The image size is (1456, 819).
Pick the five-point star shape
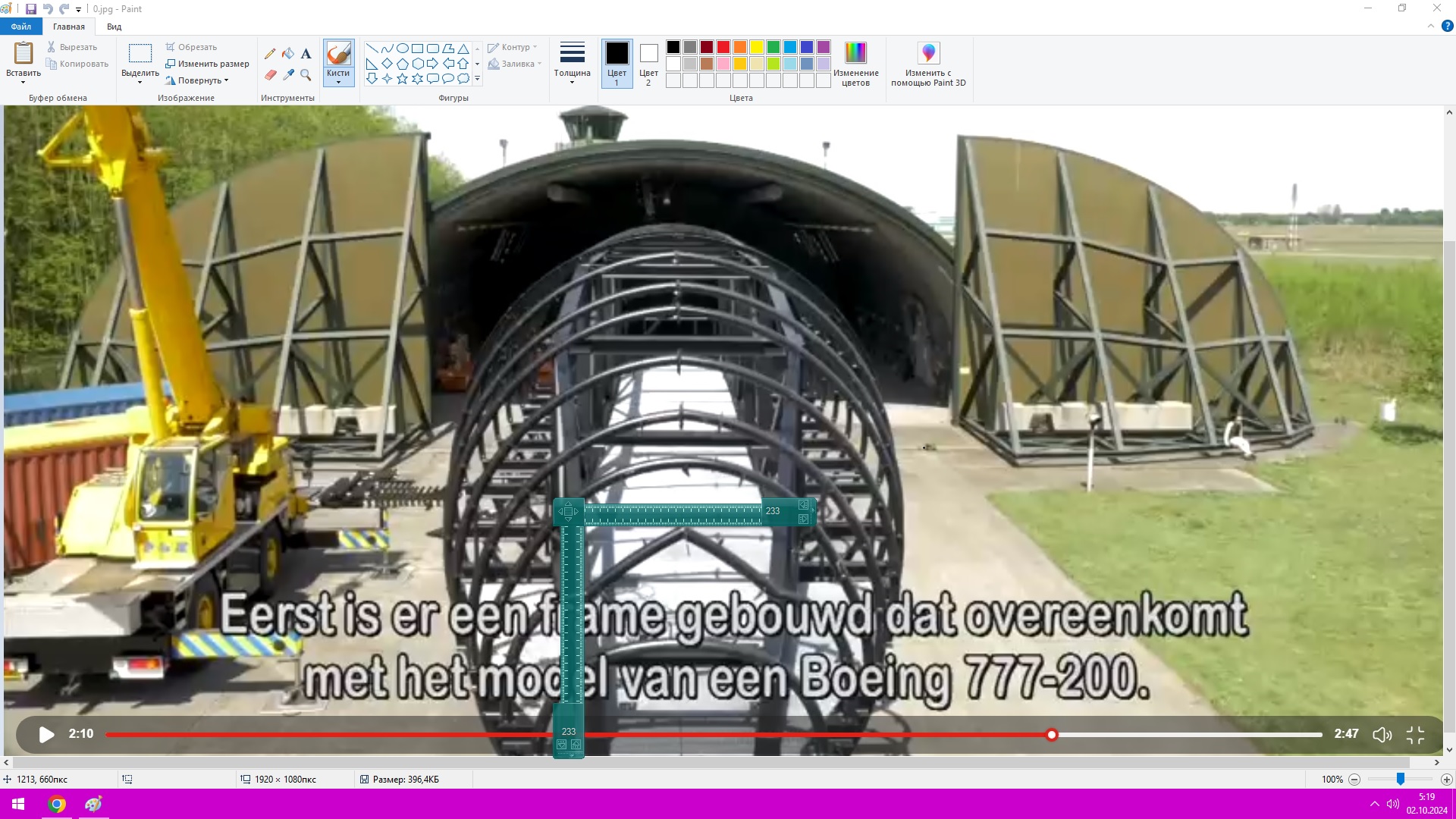(x=402, y=78)
